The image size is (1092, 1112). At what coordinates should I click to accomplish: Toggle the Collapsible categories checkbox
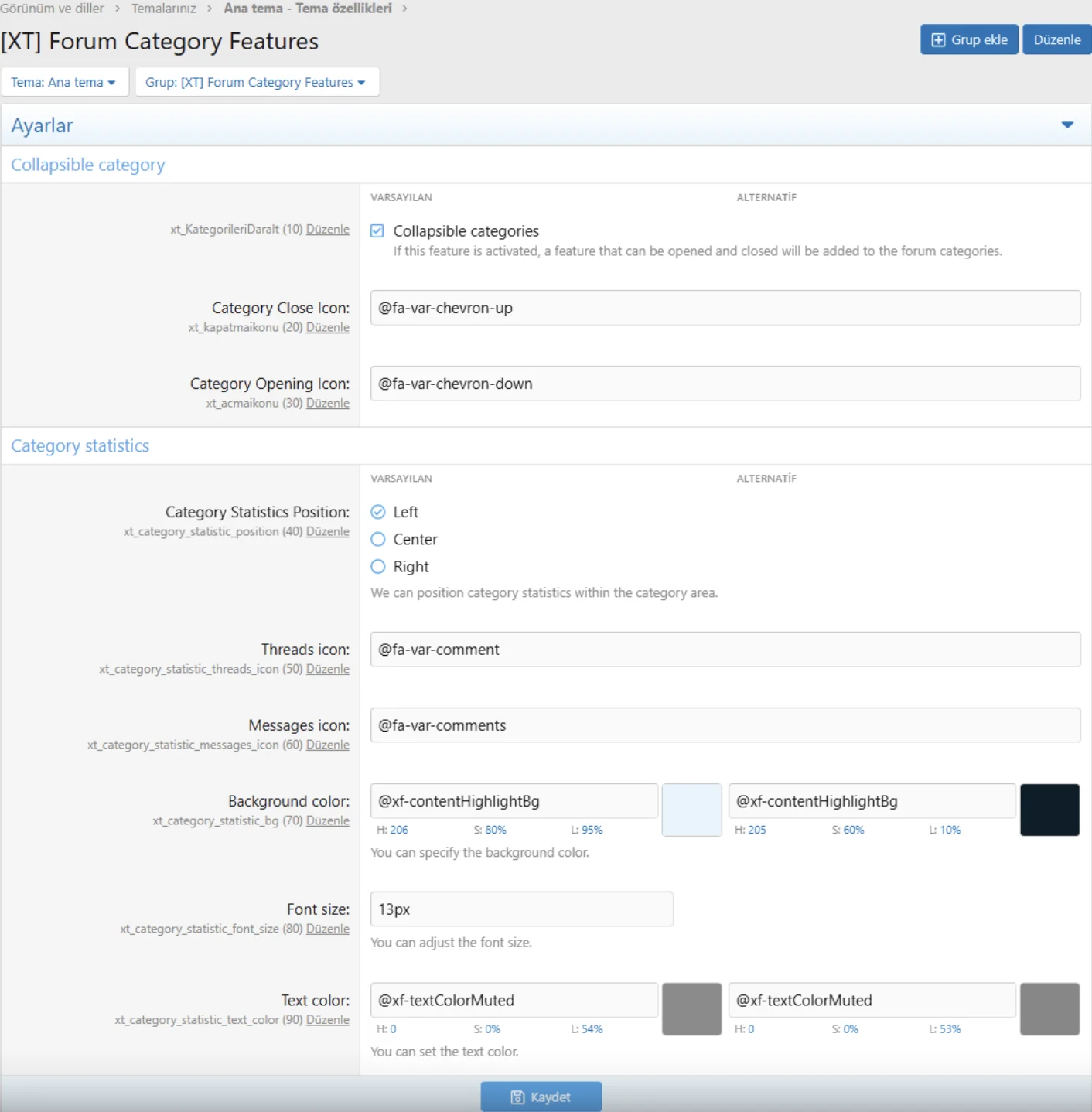(x=377, y=230)
